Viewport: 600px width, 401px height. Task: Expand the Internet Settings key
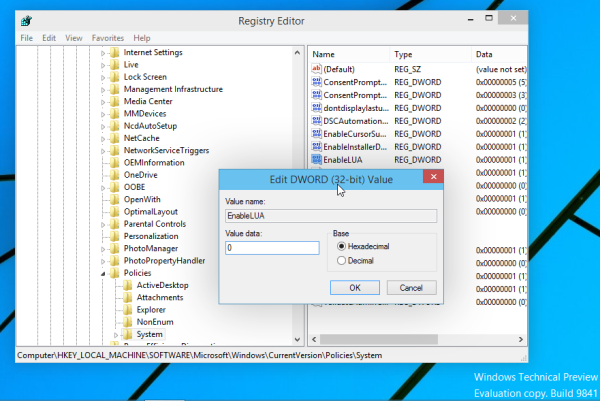102,52
